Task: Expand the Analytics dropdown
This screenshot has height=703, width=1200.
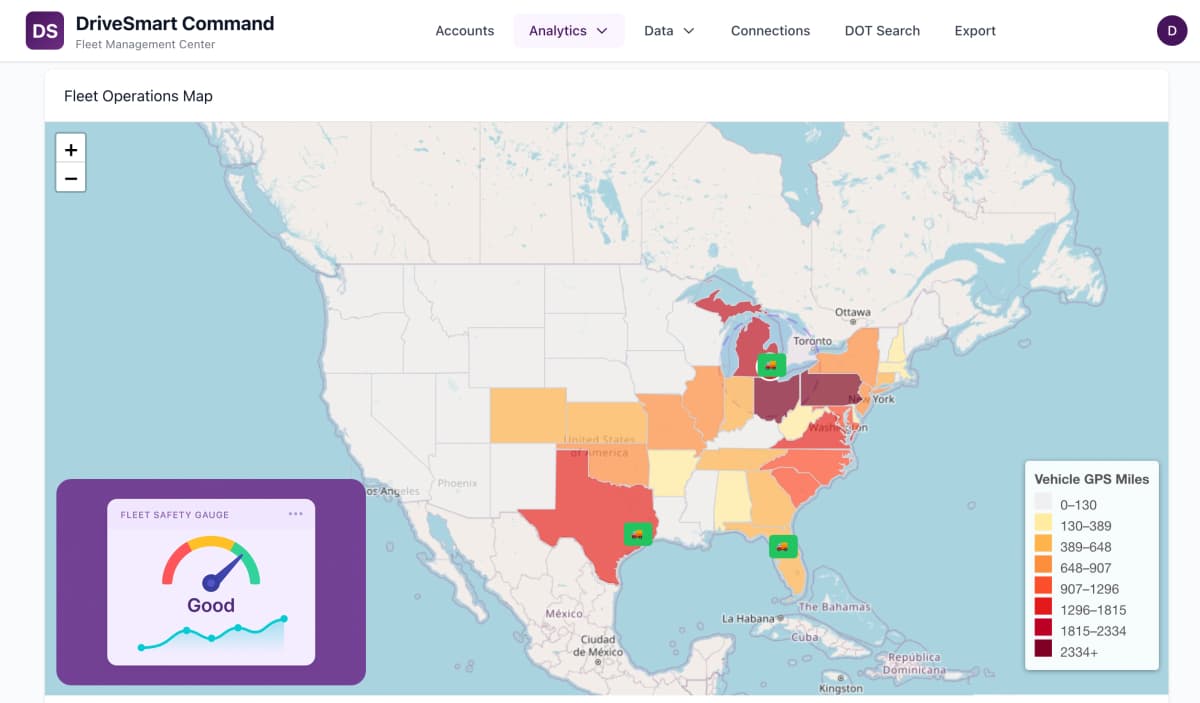Action: (569, 30)
